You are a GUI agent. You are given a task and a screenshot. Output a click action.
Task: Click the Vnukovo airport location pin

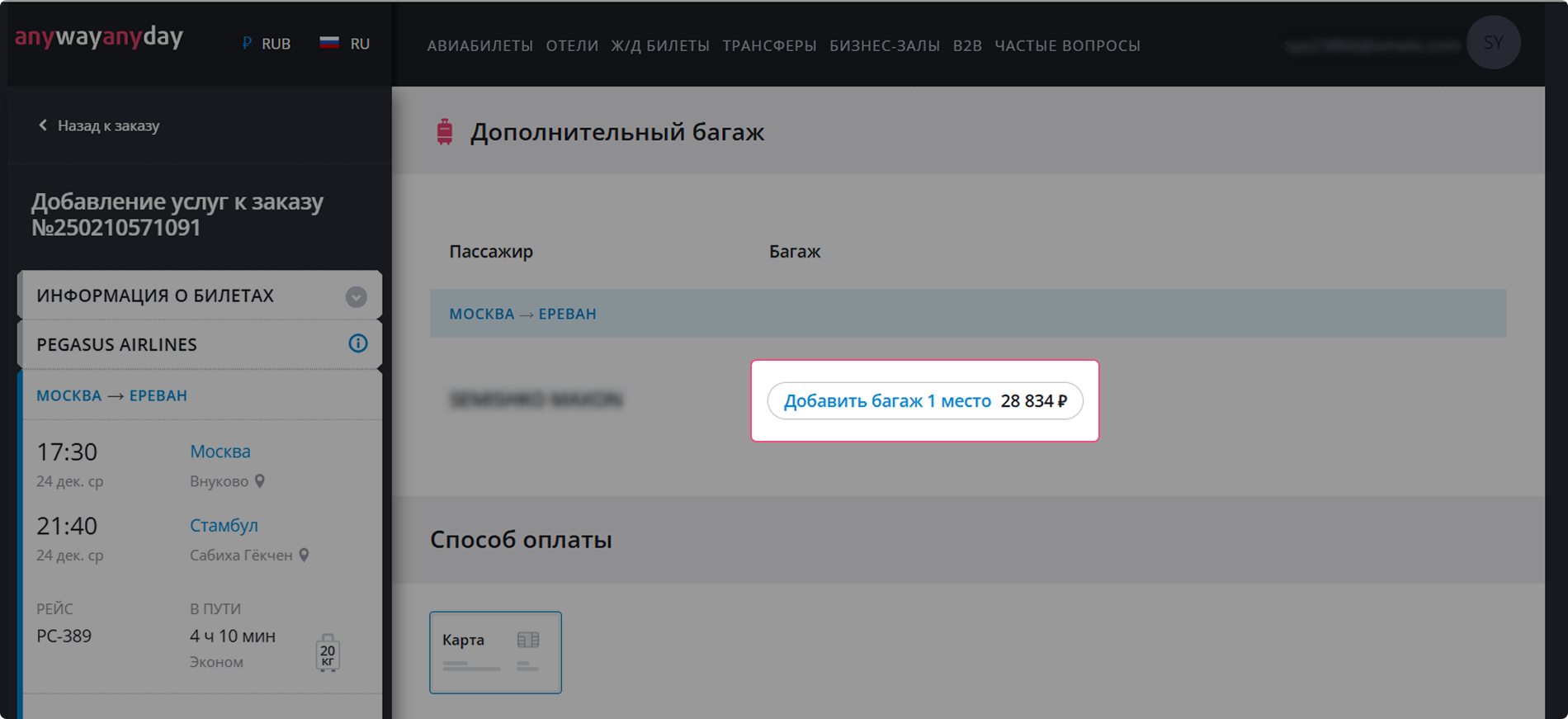tap(260, 481)
